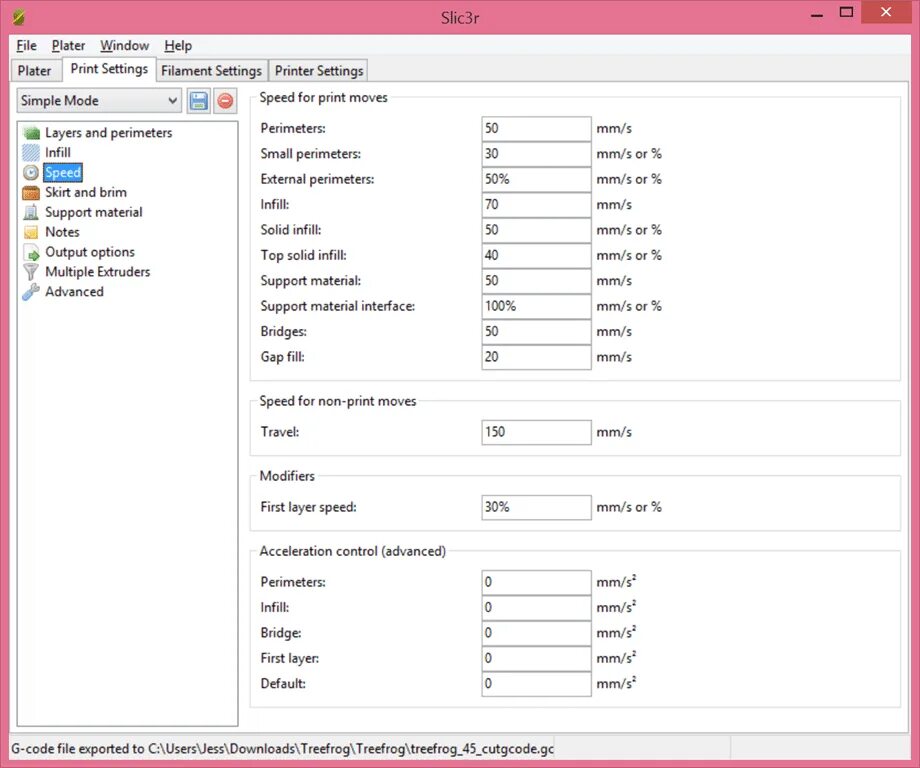
Task: Click the Acceleration control (advanced) heading
Action: (x=353, y=551)
